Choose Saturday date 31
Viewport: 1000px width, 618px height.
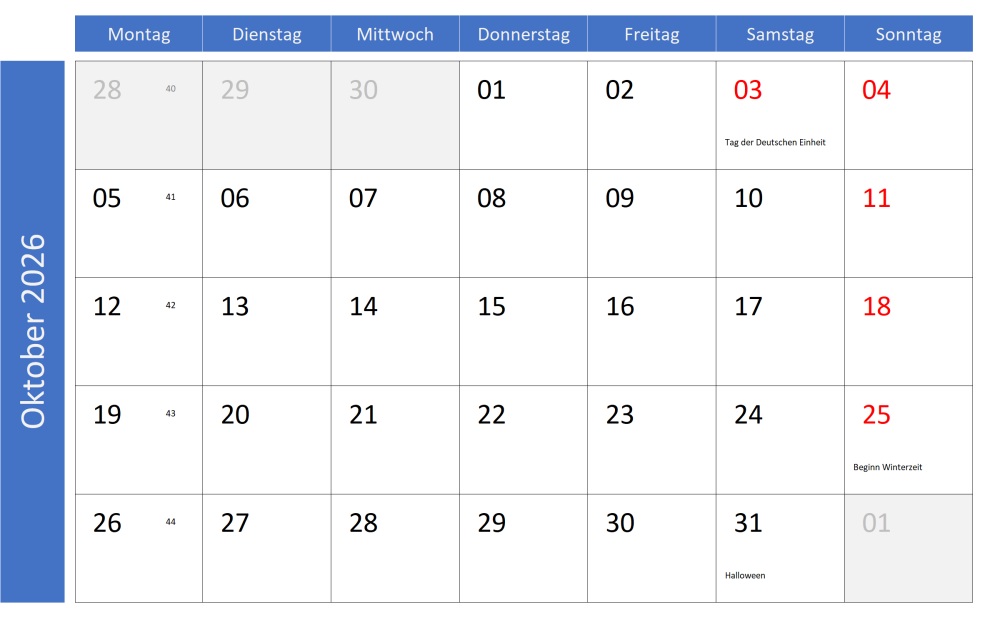tap(748, 523)
